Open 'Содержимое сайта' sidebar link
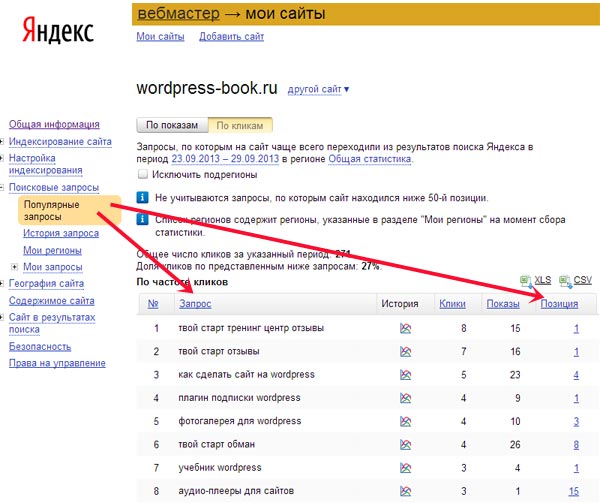 click(52, 301)
